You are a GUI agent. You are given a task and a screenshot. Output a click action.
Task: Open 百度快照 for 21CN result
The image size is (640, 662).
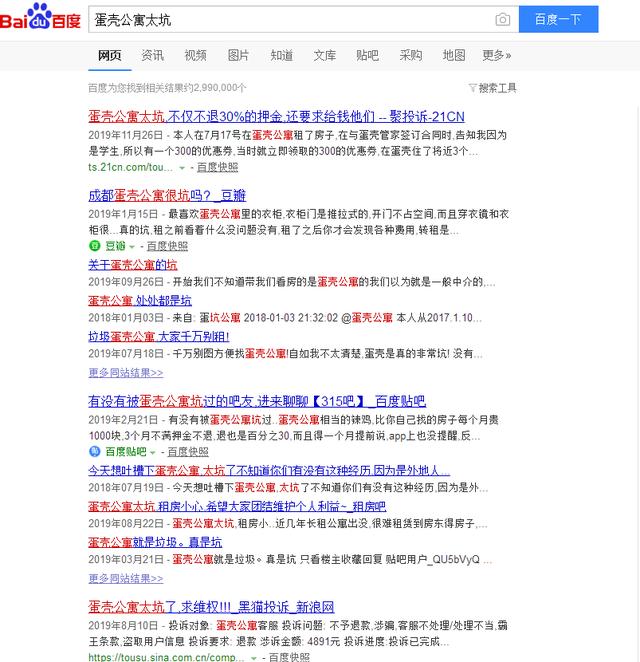pyautogui.click(x=217, y=167)
